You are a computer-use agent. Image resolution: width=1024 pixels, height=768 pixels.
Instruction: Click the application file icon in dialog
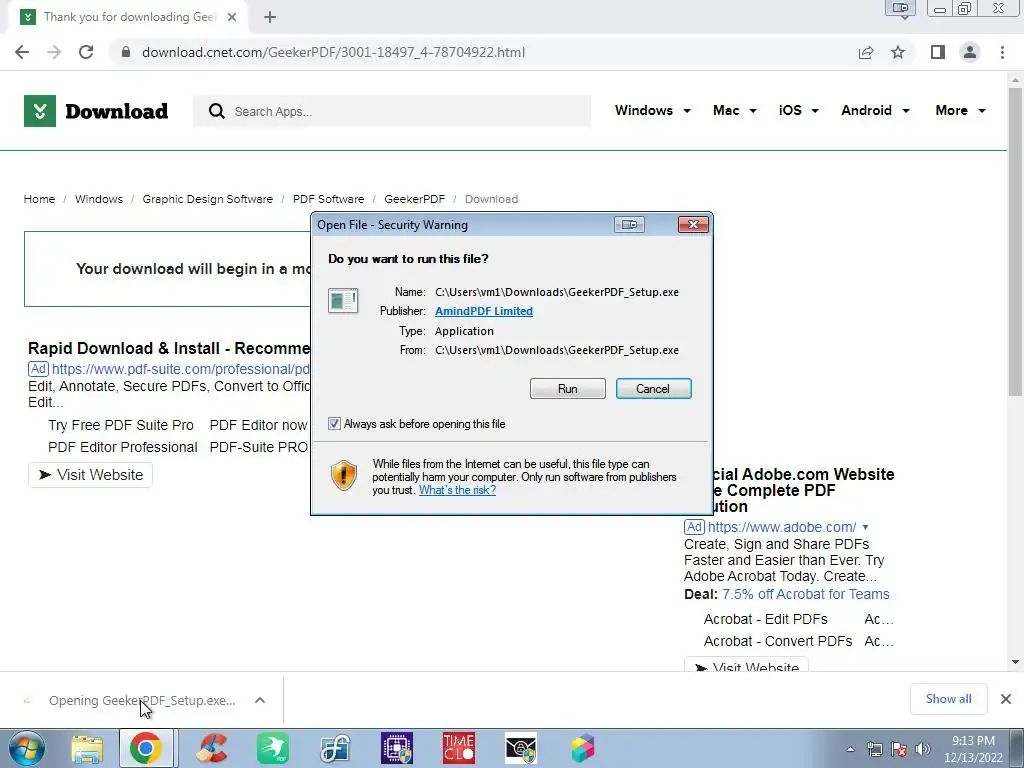(x=343, y=301)
